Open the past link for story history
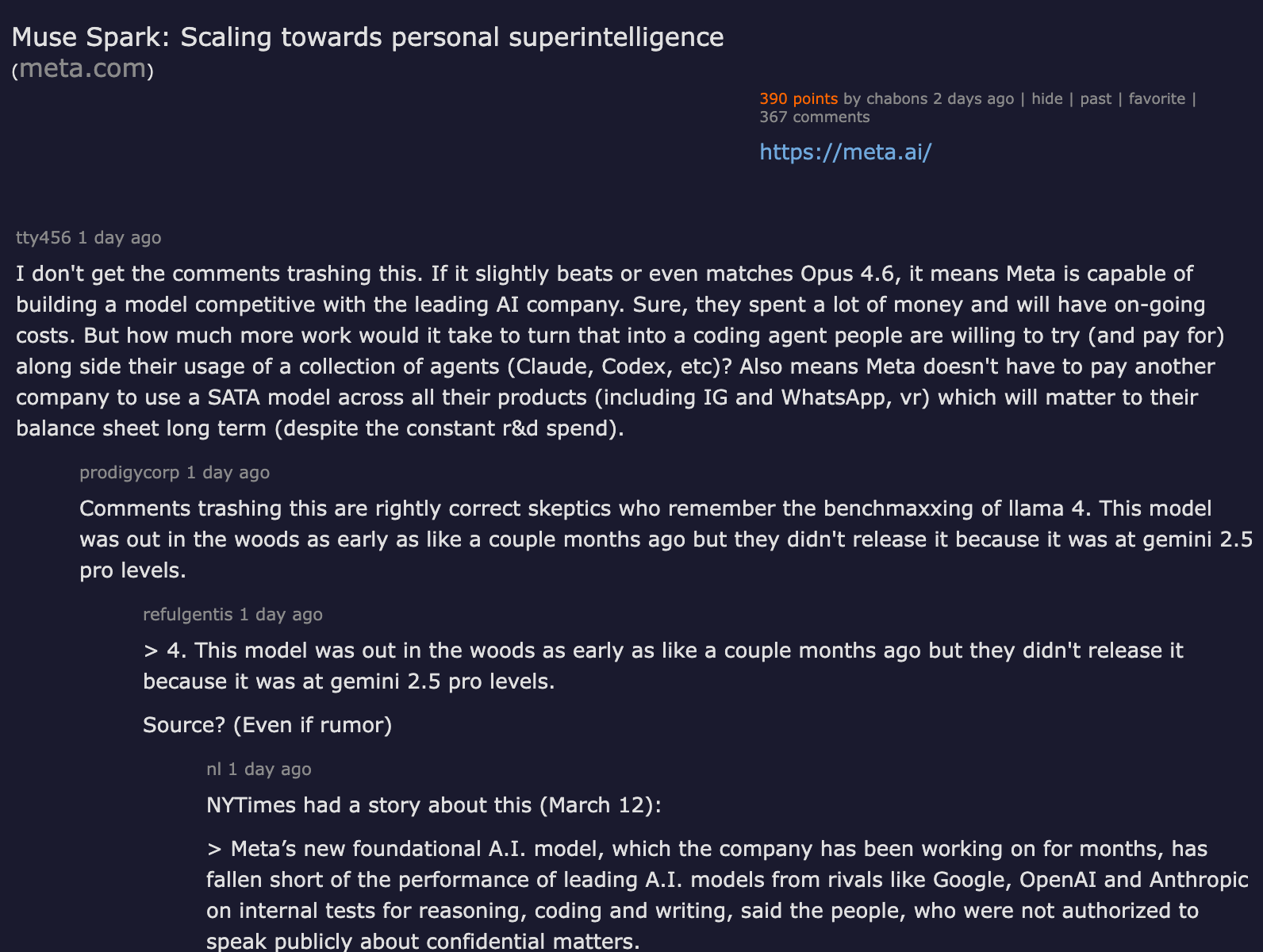The height and width of the screenshot is (952, 1263). (x=1096, y=98)
